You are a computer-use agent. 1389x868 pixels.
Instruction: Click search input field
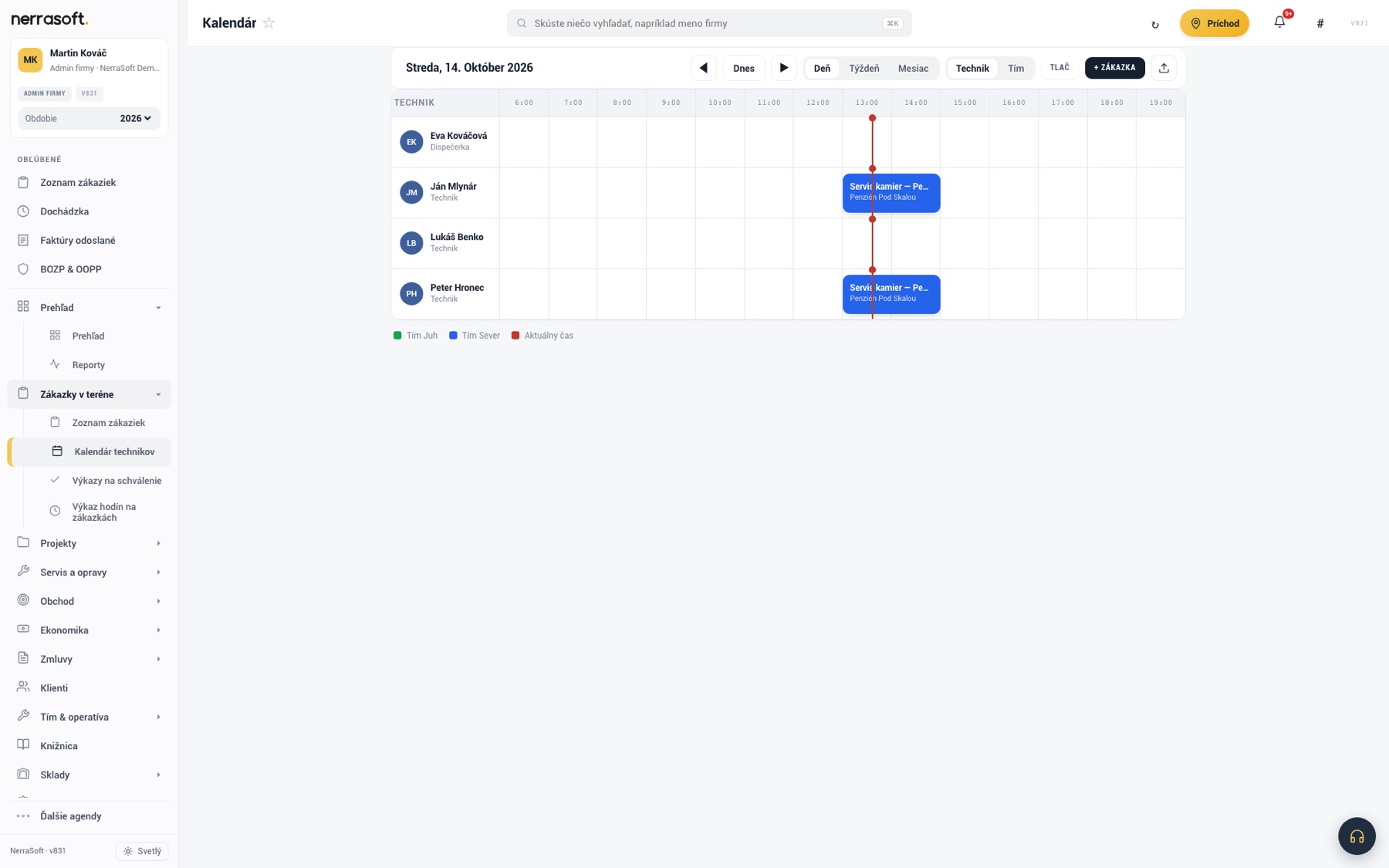pyautogui.click(x=709, y=23)
